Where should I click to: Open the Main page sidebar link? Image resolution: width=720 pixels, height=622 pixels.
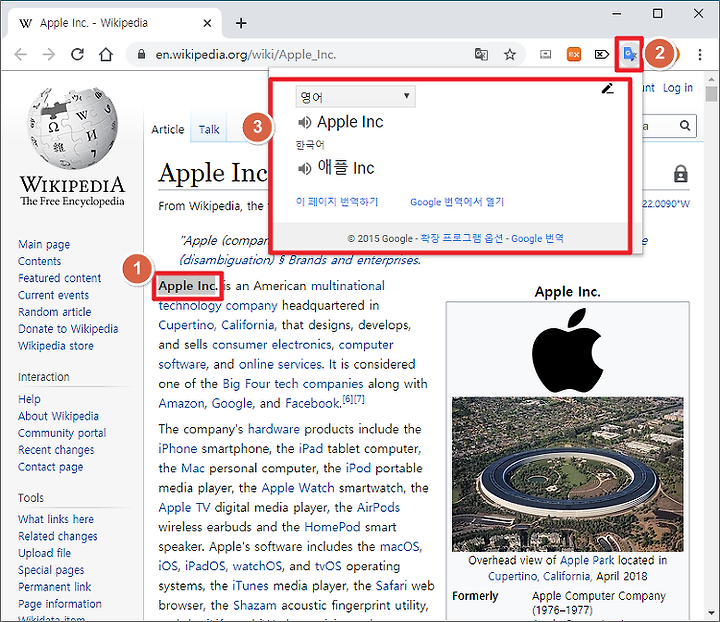[44, 244]
